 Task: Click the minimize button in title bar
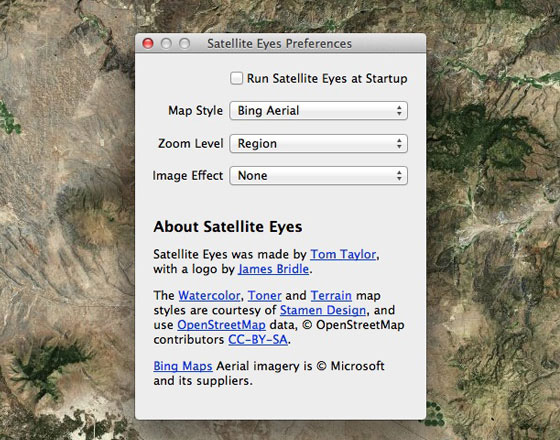point(166,44)
